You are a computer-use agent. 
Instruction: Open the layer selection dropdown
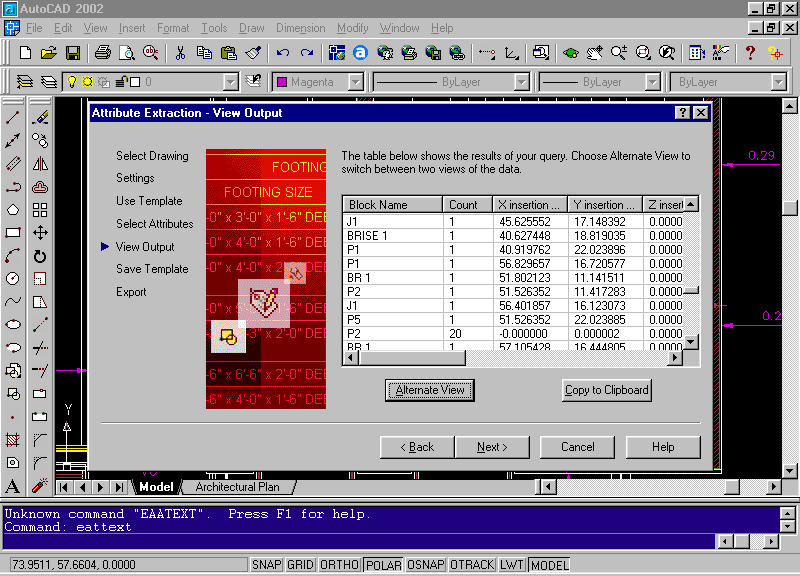click(231, 82)
